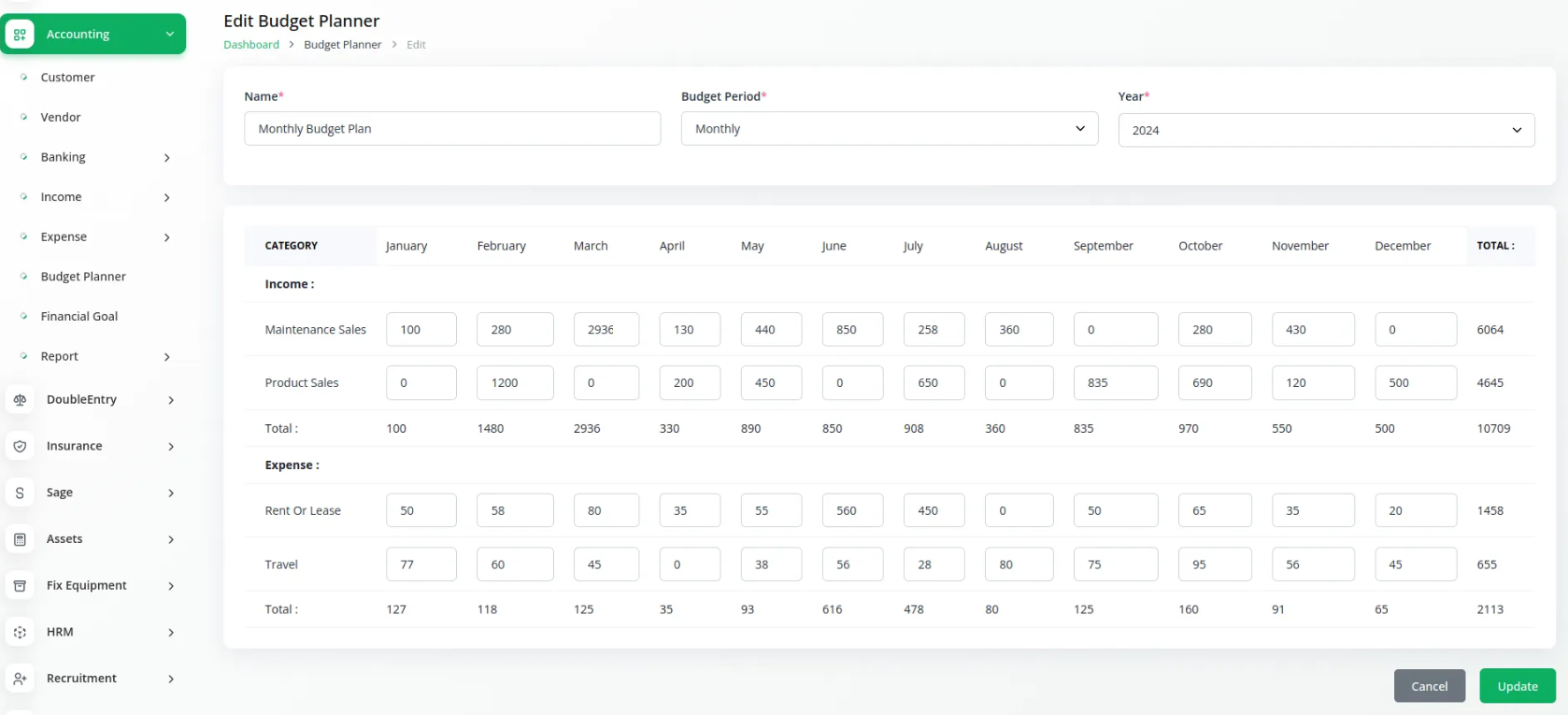1568x715 pixels.
Task: Edit Travel August value 80
Action: pyautogui.click(x=1019, y=565)
